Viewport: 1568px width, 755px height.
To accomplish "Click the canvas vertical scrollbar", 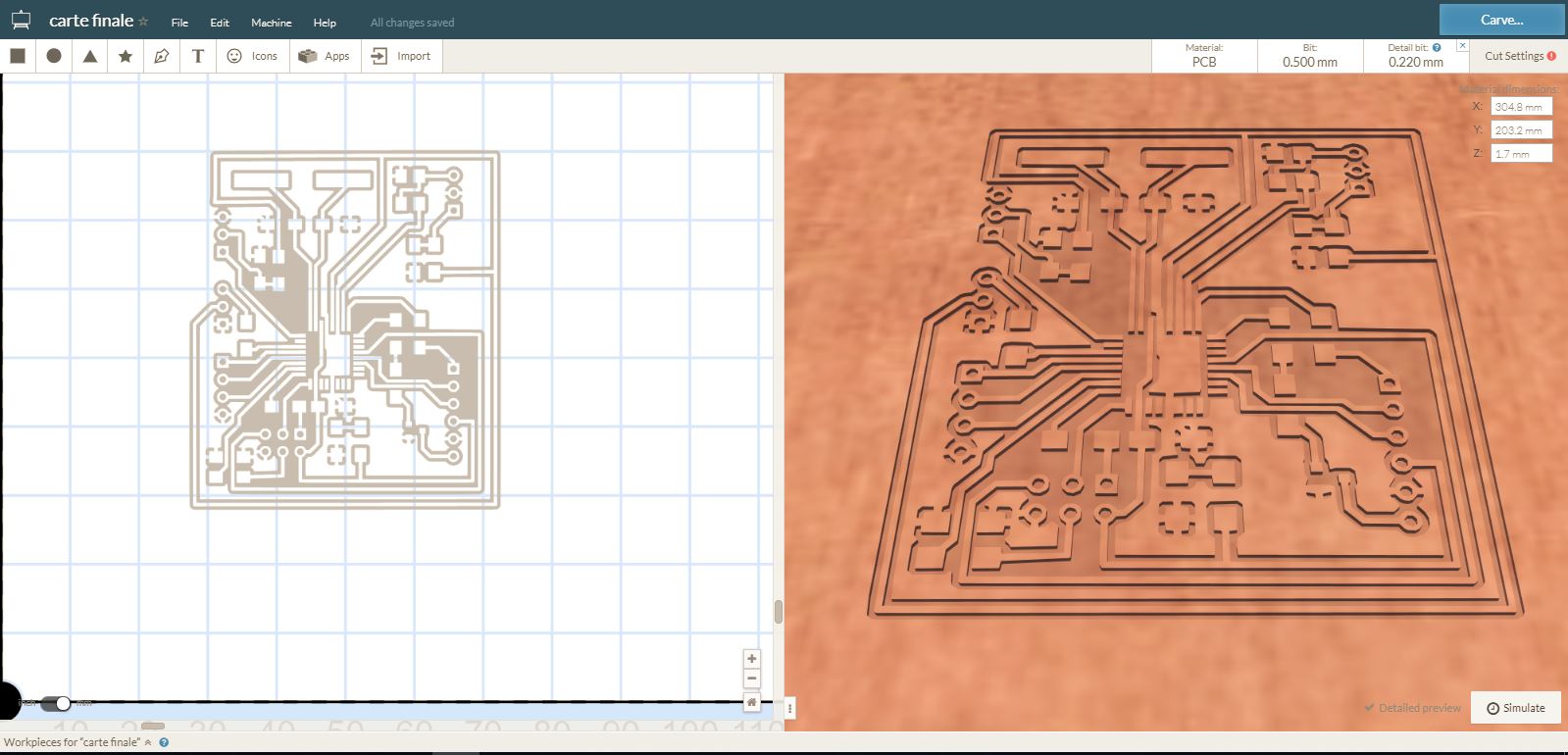I will click(x=778, y=612).
